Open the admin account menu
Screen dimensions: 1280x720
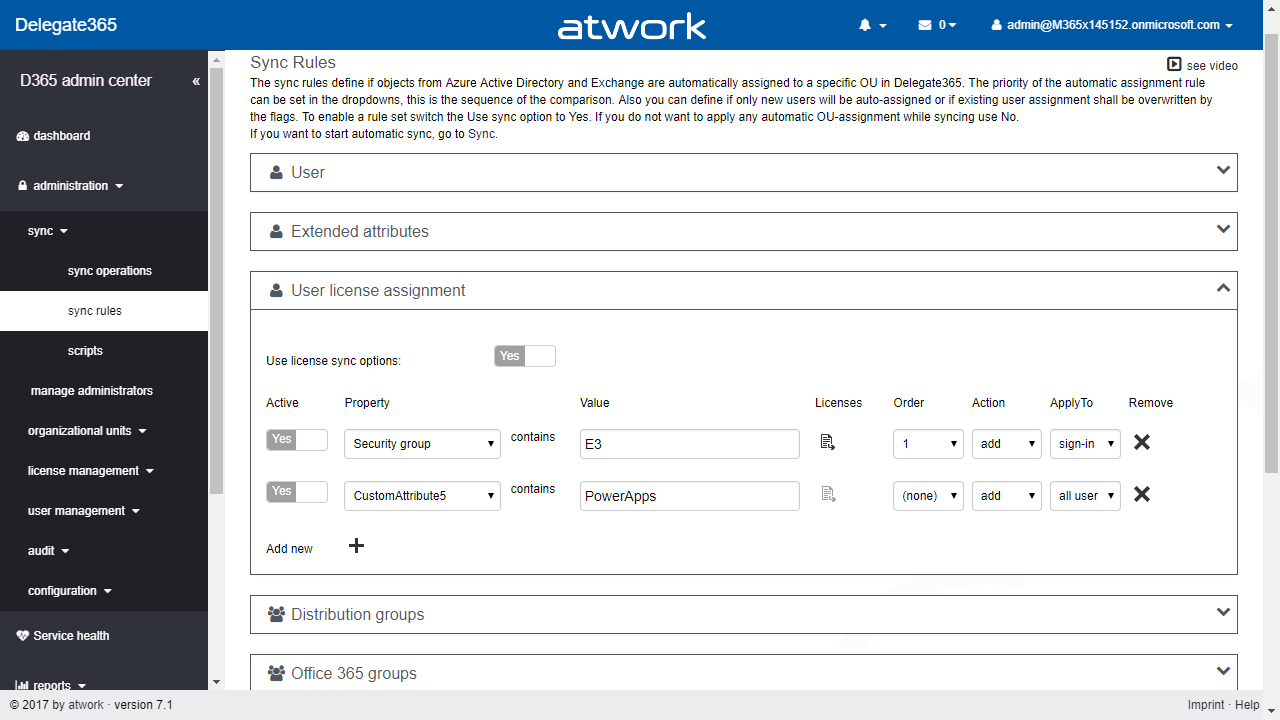point(1112,25)
